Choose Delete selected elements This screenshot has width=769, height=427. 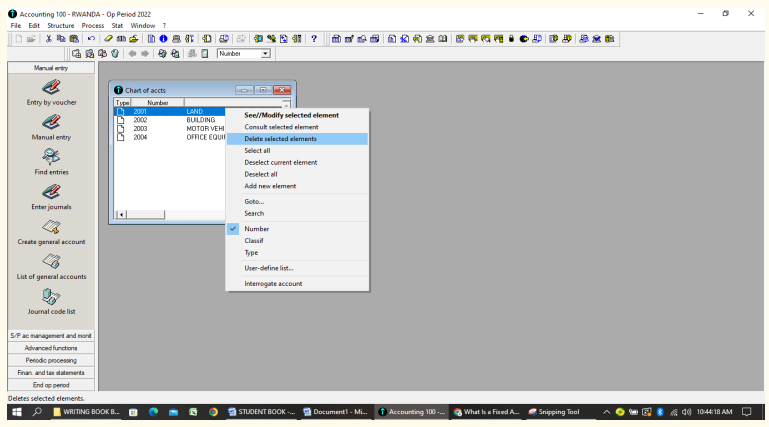click(297, 139)
